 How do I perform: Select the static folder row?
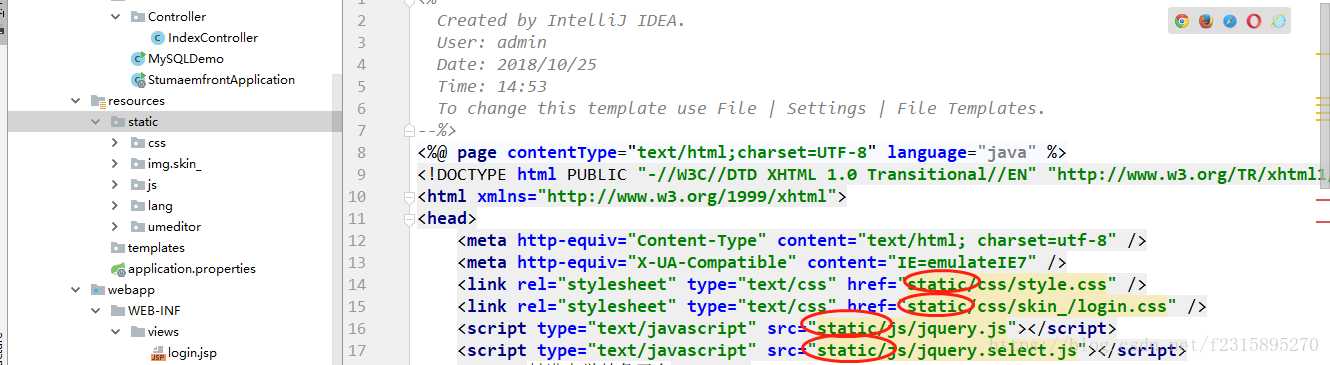(x=175, y=122)
